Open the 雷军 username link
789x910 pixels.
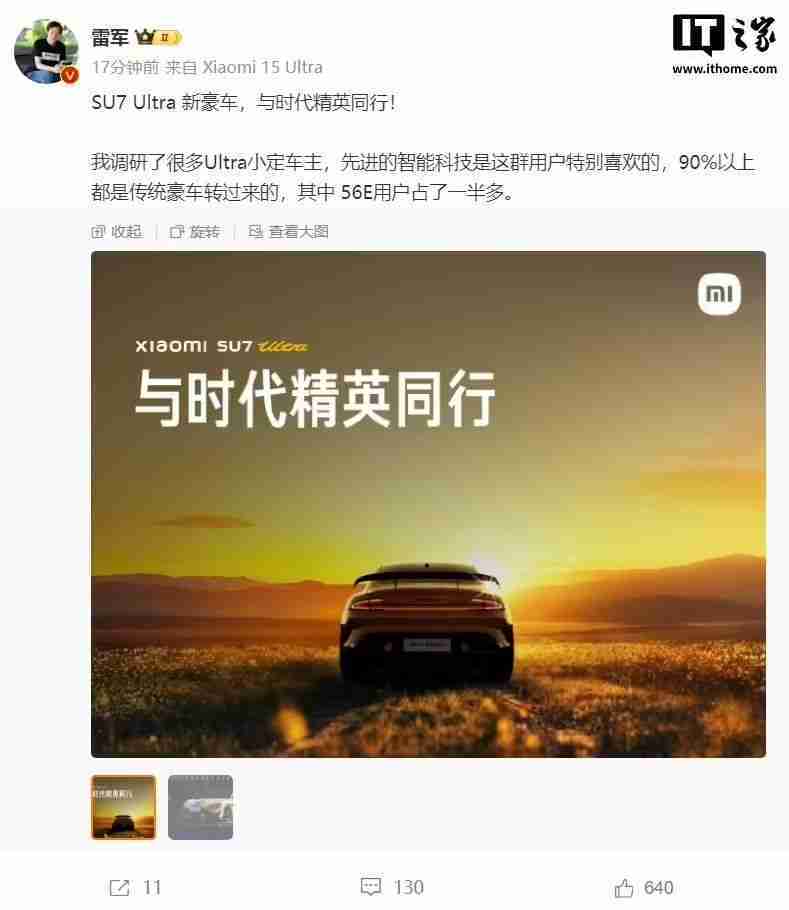(x=110, y=38)
